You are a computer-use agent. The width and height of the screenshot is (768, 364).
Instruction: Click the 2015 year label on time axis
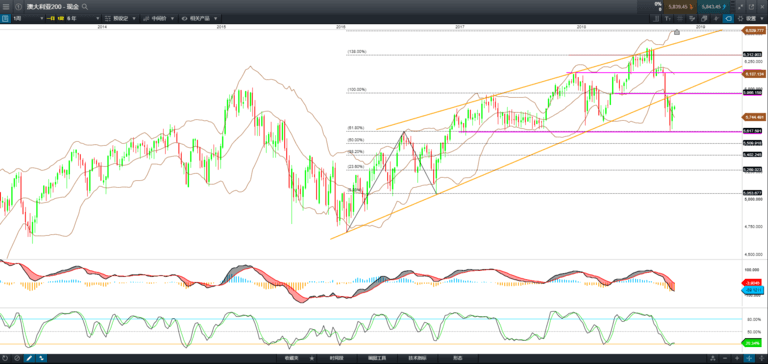tap(221, 26)
